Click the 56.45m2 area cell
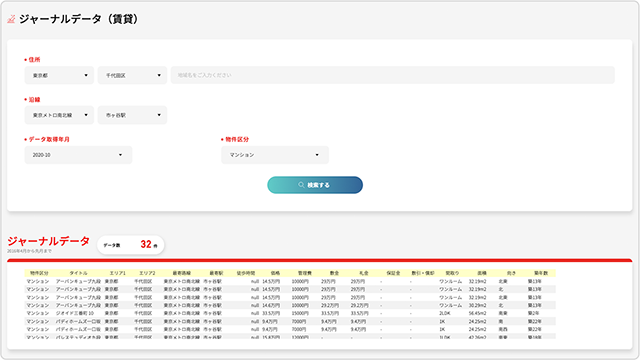The image size is (640, 360). point(477,313)
